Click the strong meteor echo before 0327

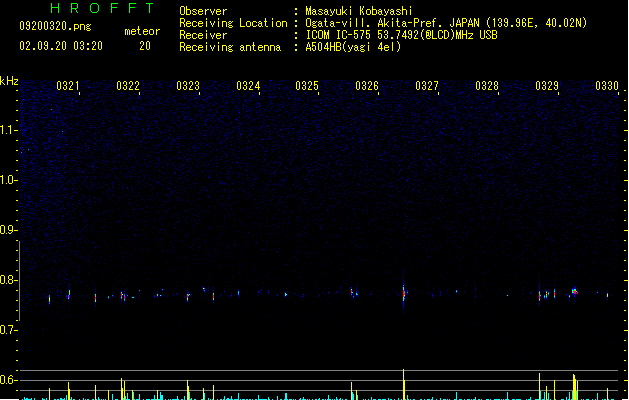point(404,293)
